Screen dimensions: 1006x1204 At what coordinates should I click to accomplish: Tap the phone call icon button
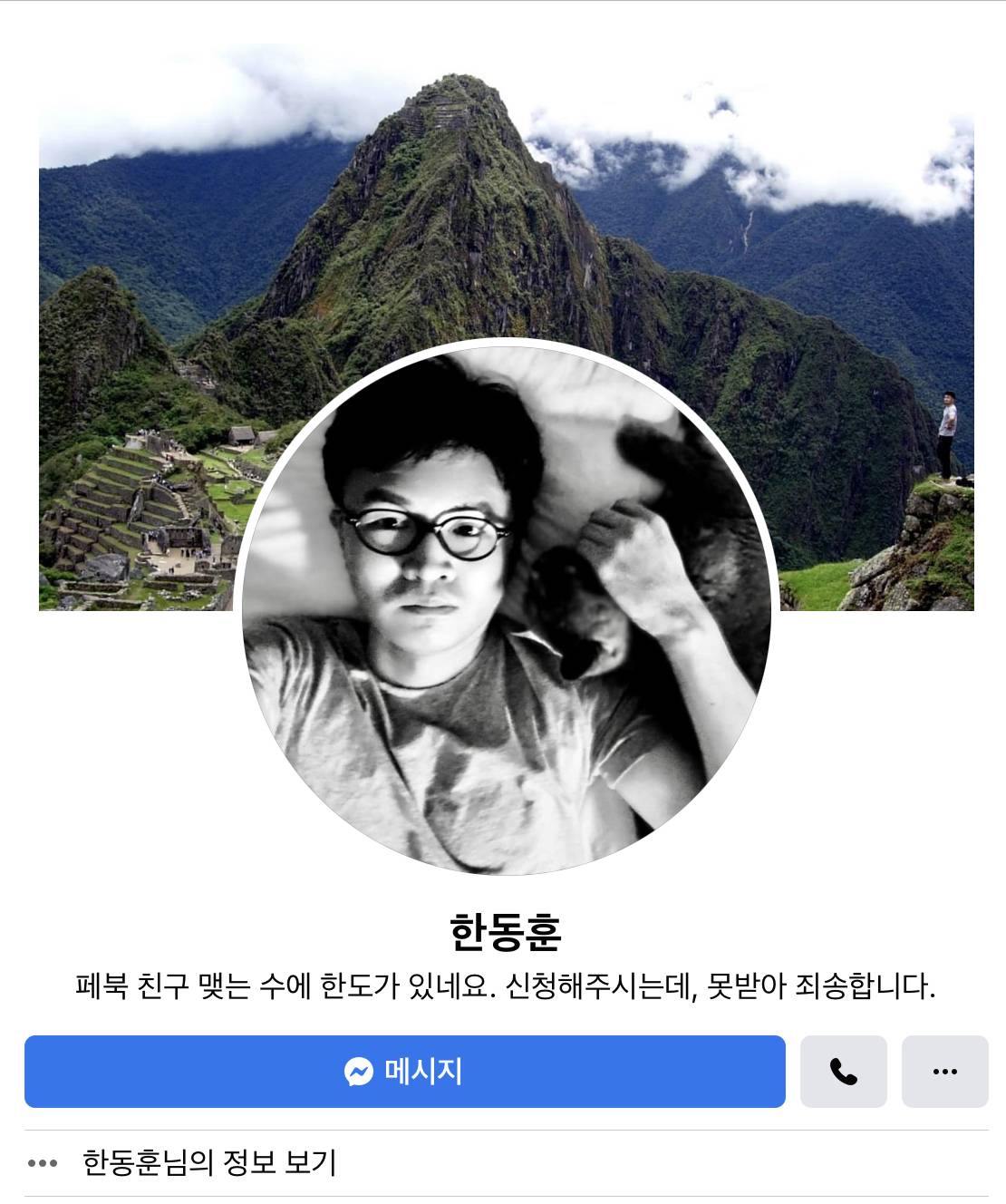click(843, 1072)
